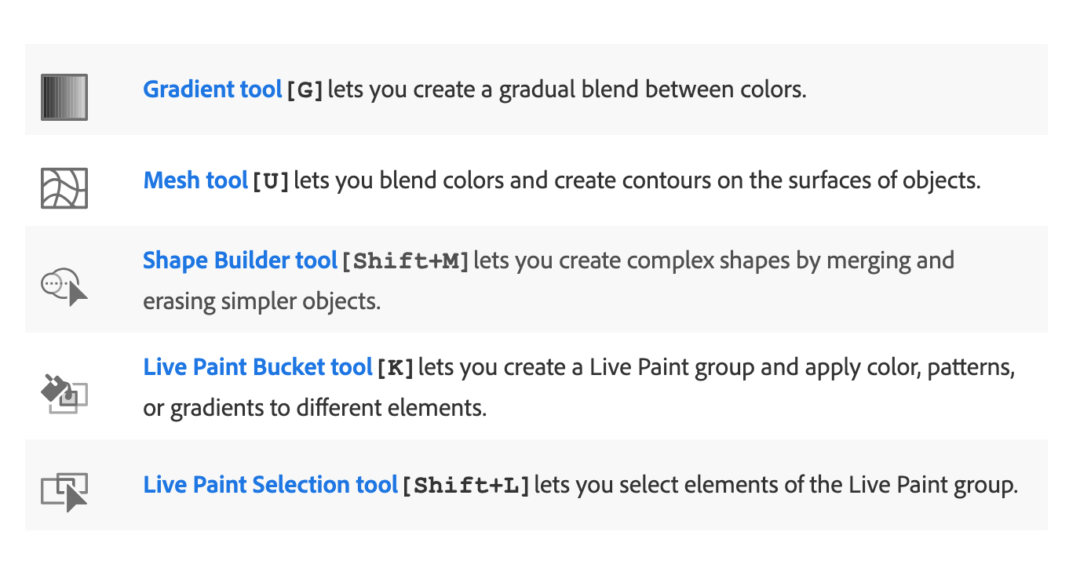Click the [U] shortcut label
This screenshot has height=579, width=1080.
click(270, 181)
